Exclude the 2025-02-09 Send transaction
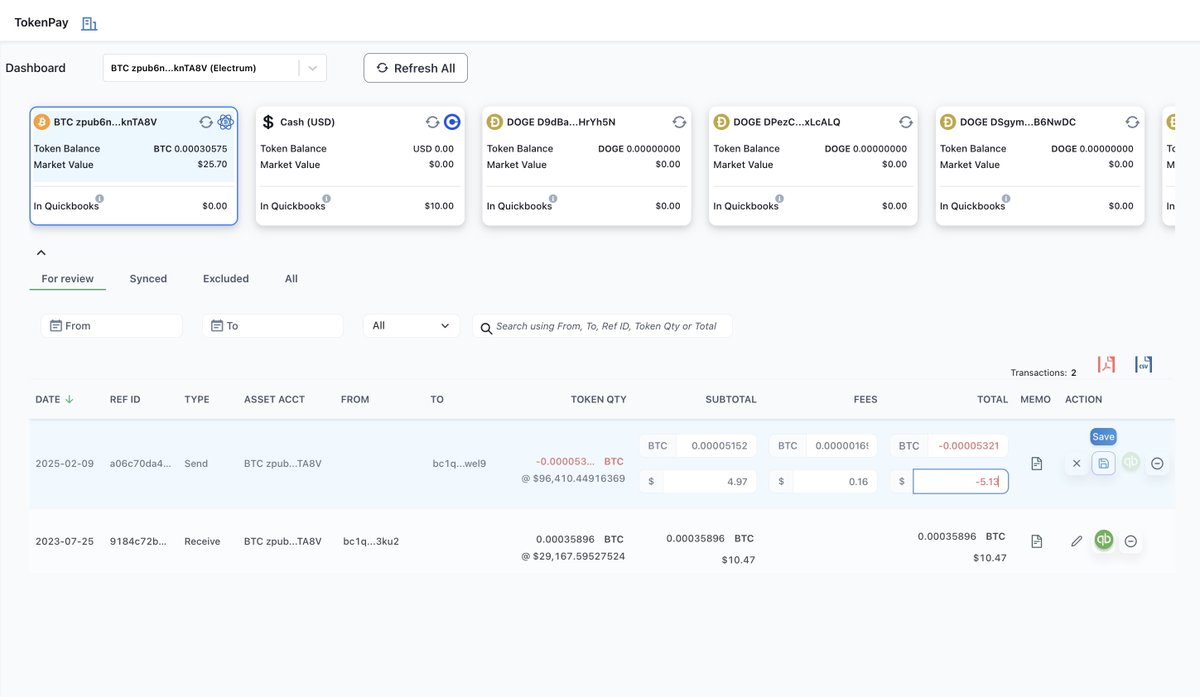 pos(1157,464)
